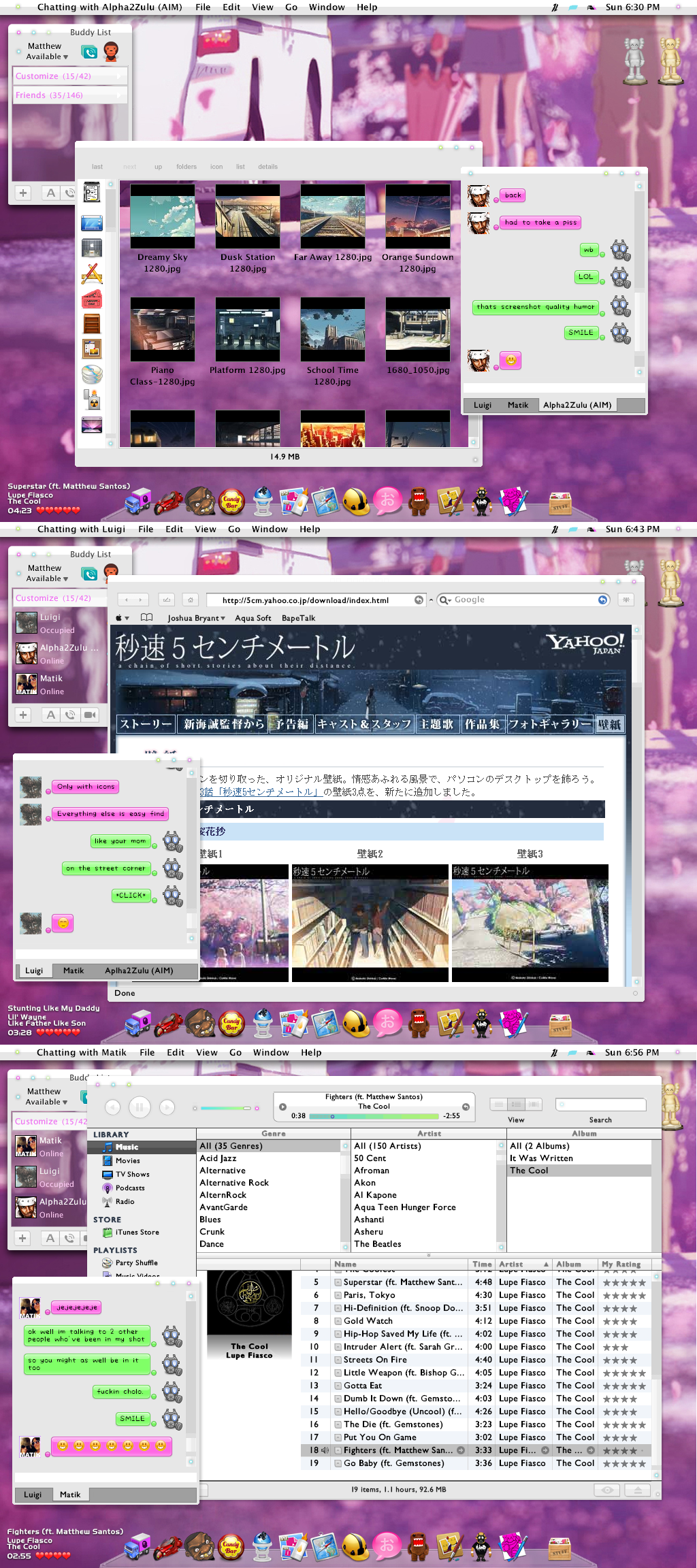Click home button in Safari toolbar
The height and width of the screenshot is (1568, 697).
pos(191,600)
